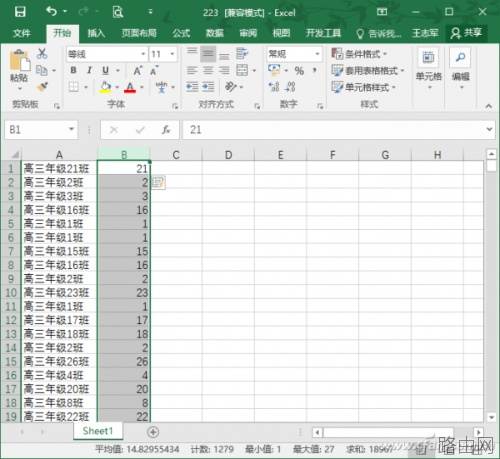Open Cell Styles menu

coord(363,87)
